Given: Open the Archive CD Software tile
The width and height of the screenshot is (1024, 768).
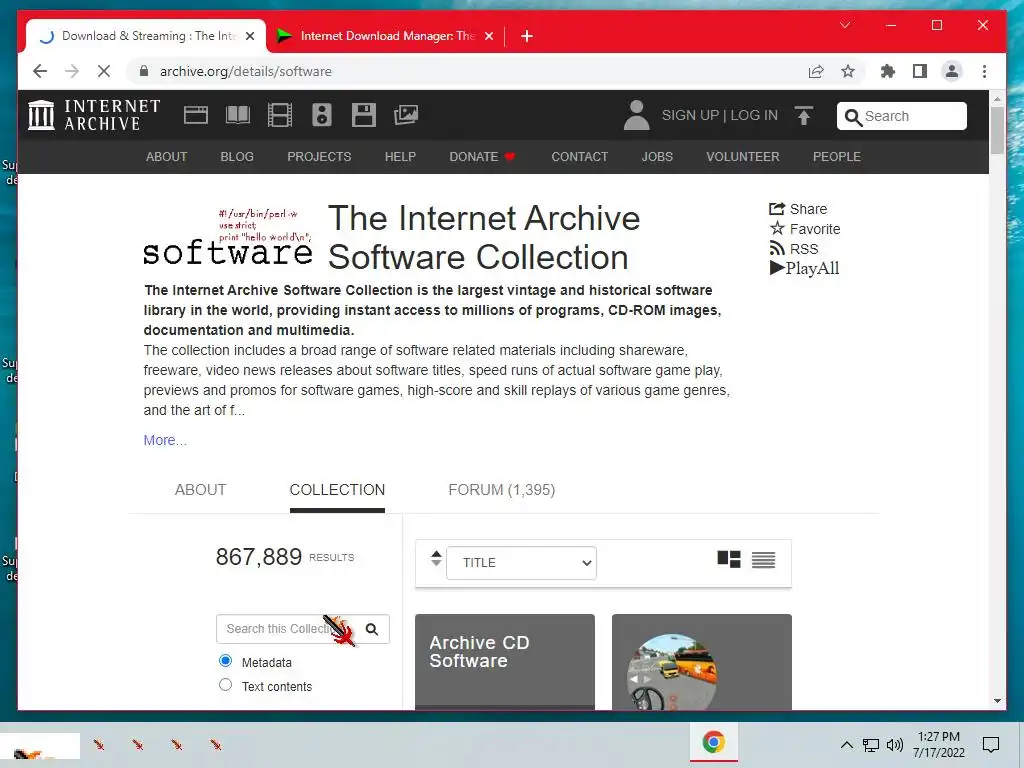Looking at the screenshot, I should click(505, 662).
